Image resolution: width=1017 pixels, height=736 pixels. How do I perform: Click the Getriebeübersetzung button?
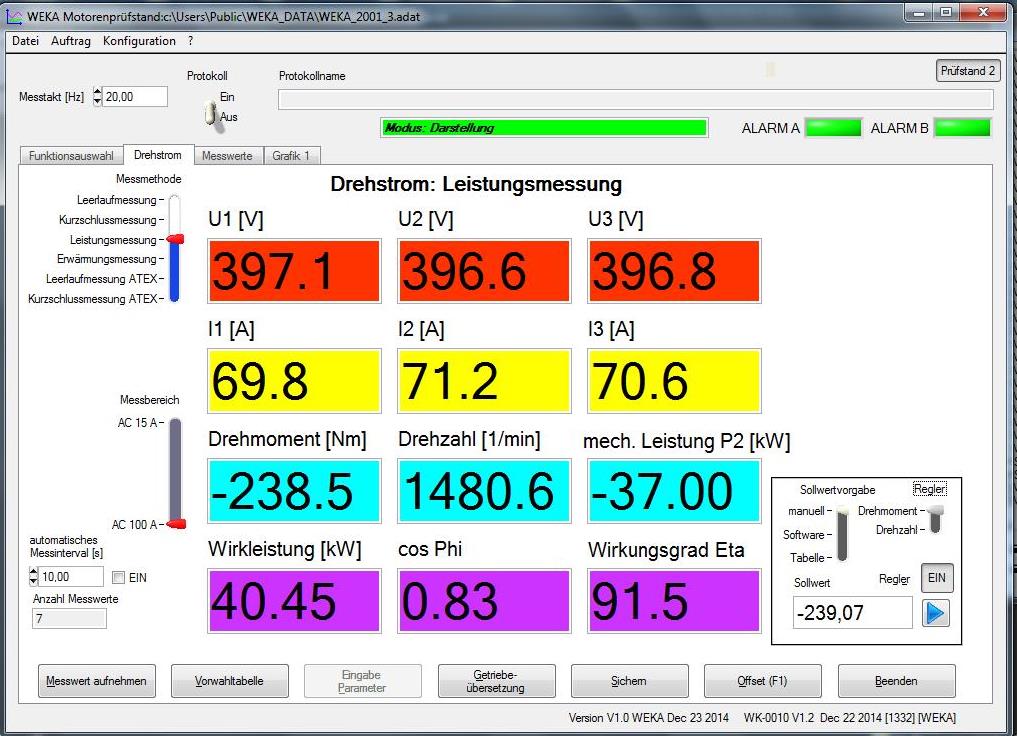pos(497,681)
